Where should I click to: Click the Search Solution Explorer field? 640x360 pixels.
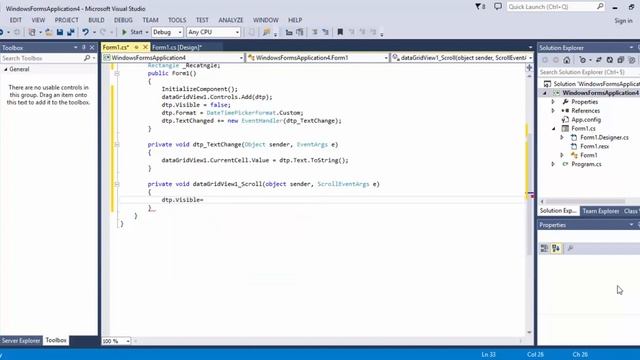(x=589, y=72)
